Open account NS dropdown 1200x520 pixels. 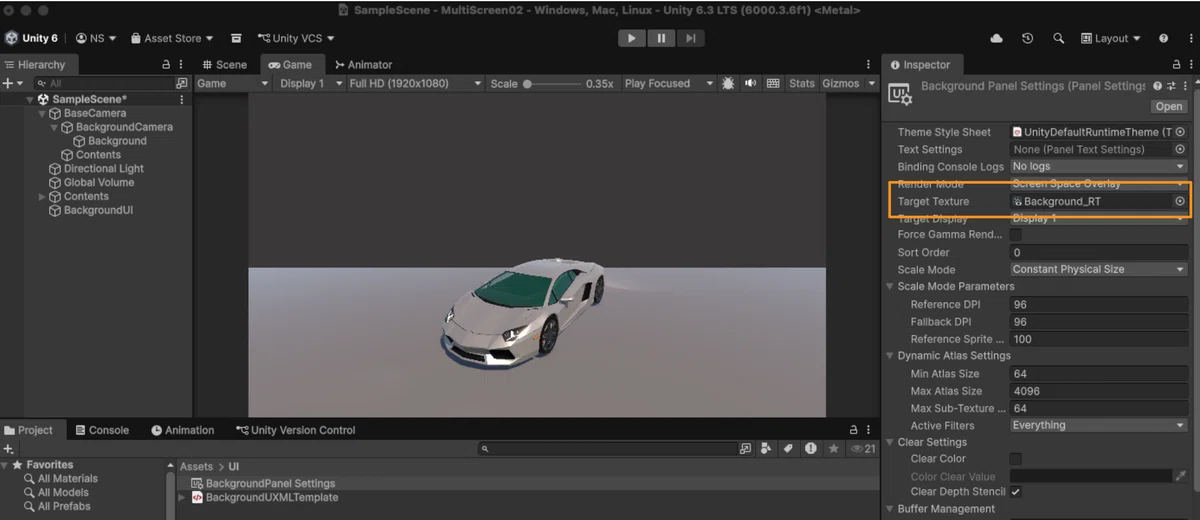point(96,38)
